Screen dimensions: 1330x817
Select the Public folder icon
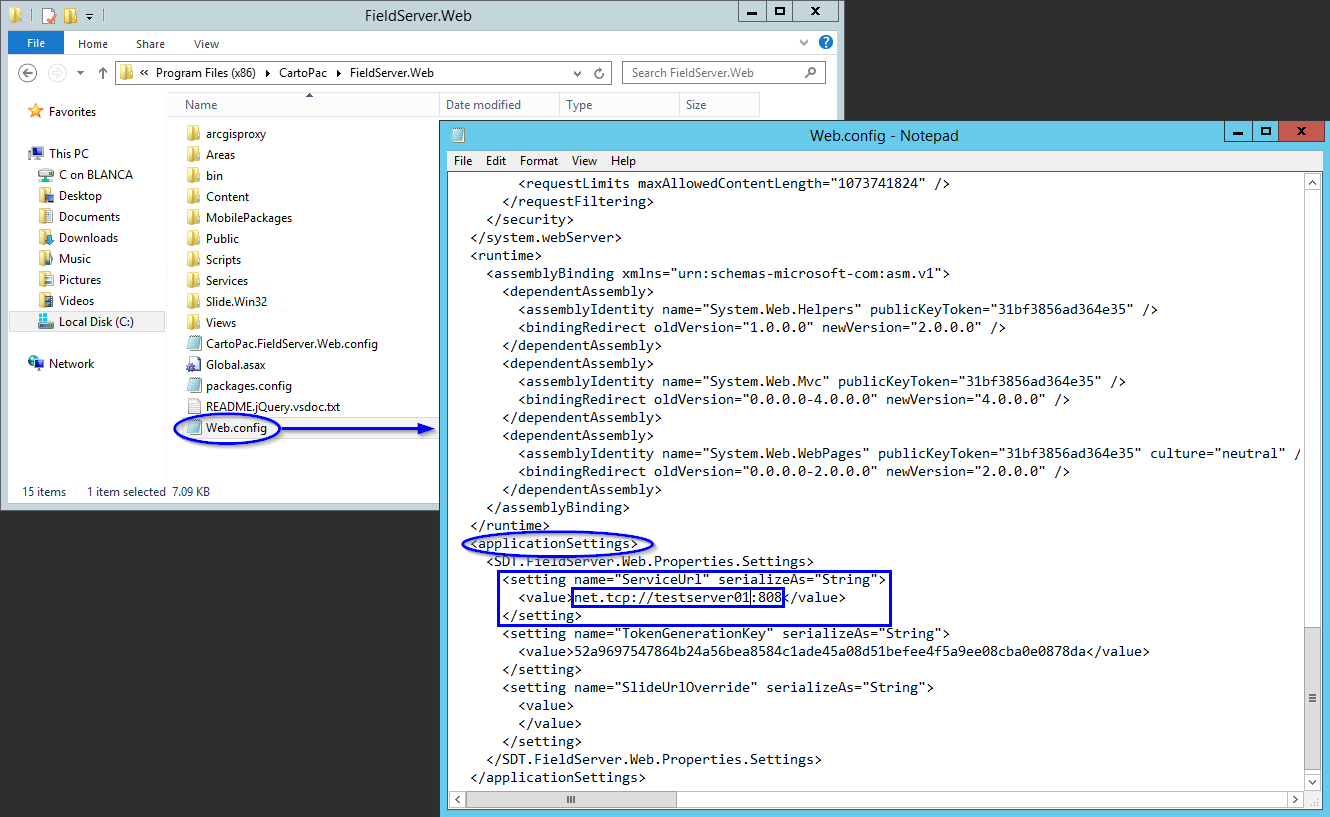tap(194, 239)
